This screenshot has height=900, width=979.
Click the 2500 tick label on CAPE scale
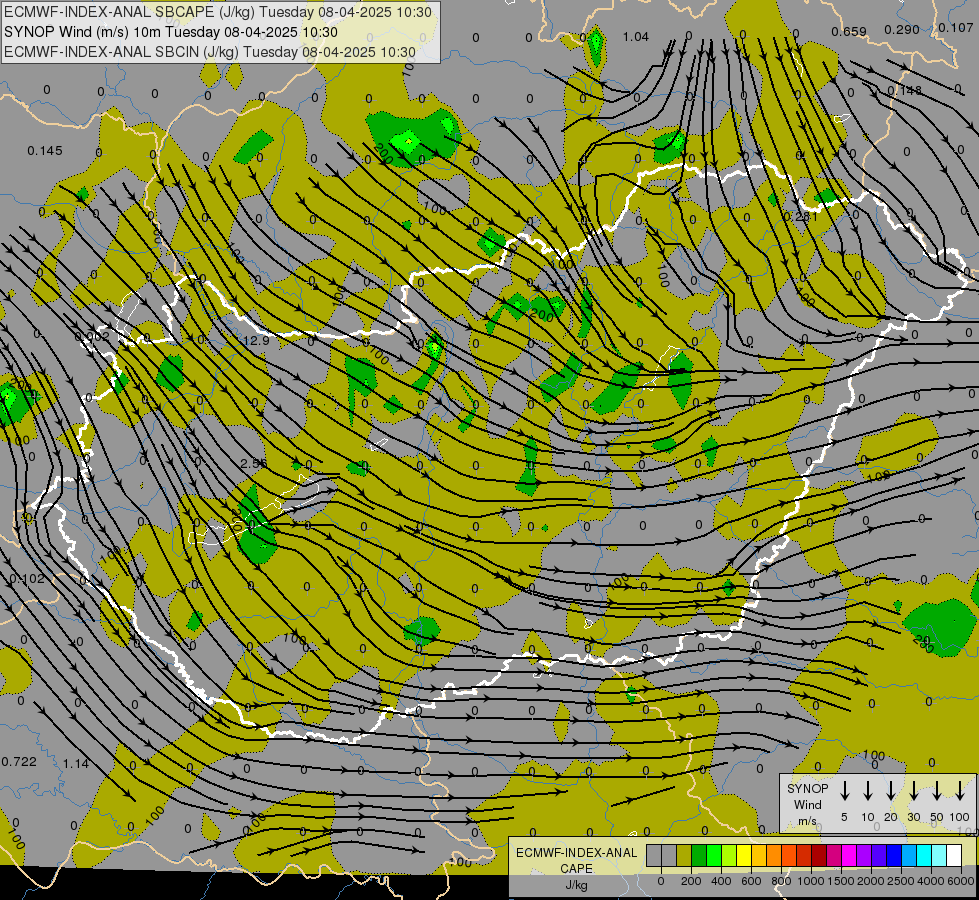901,881
